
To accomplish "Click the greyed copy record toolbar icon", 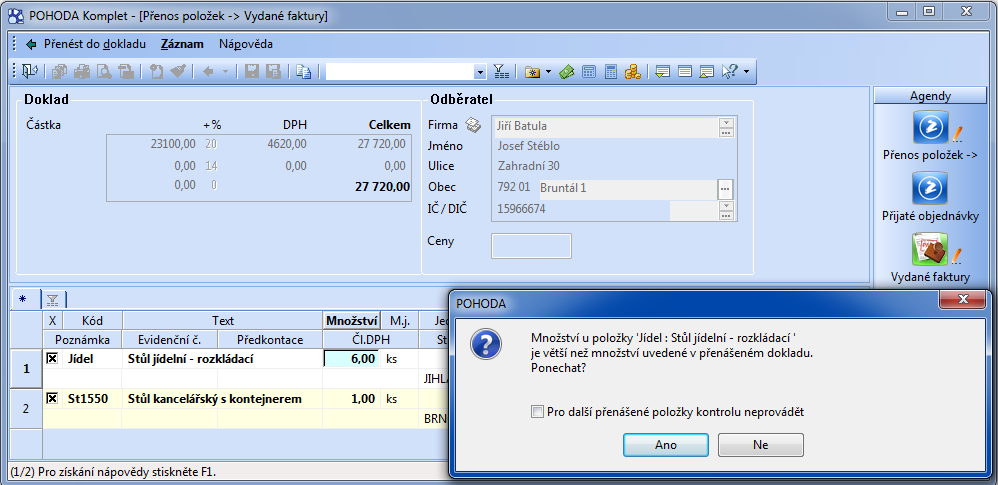I will (60, 72).
